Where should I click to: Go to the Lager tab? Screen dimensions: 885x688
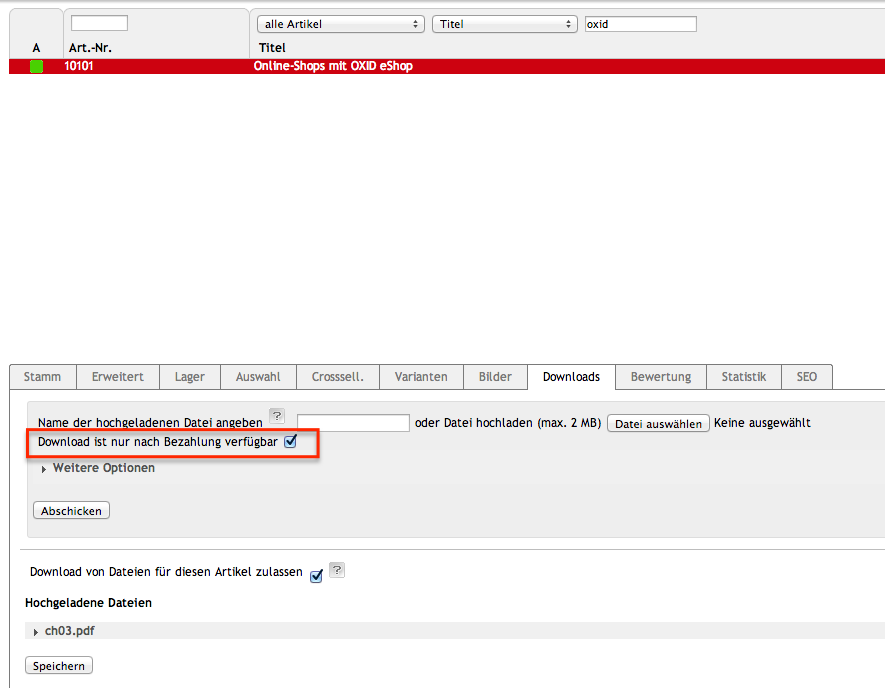[189, 377]
